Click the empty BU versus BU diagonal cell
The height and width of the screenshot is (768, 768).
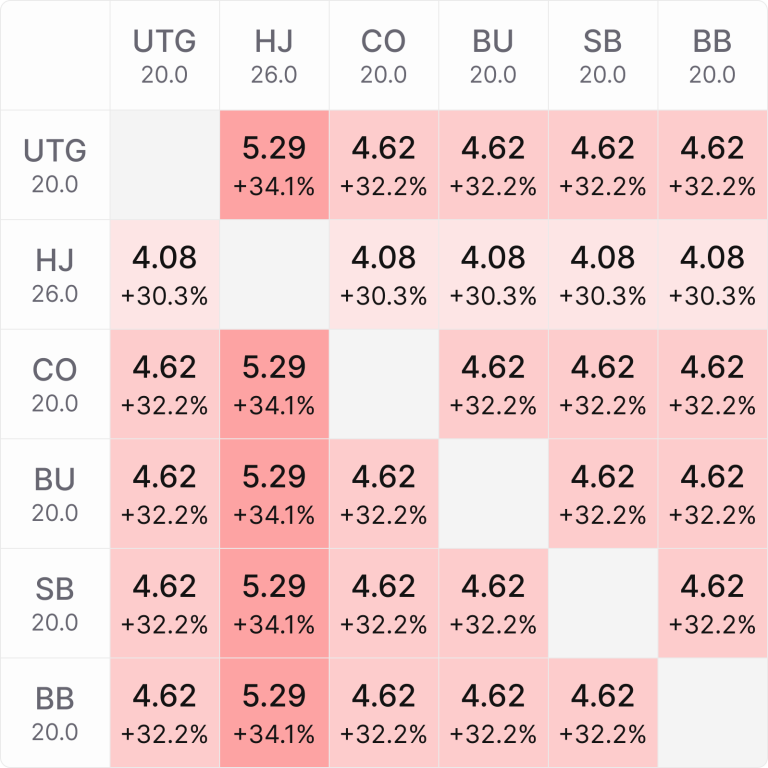coord(493,494)
